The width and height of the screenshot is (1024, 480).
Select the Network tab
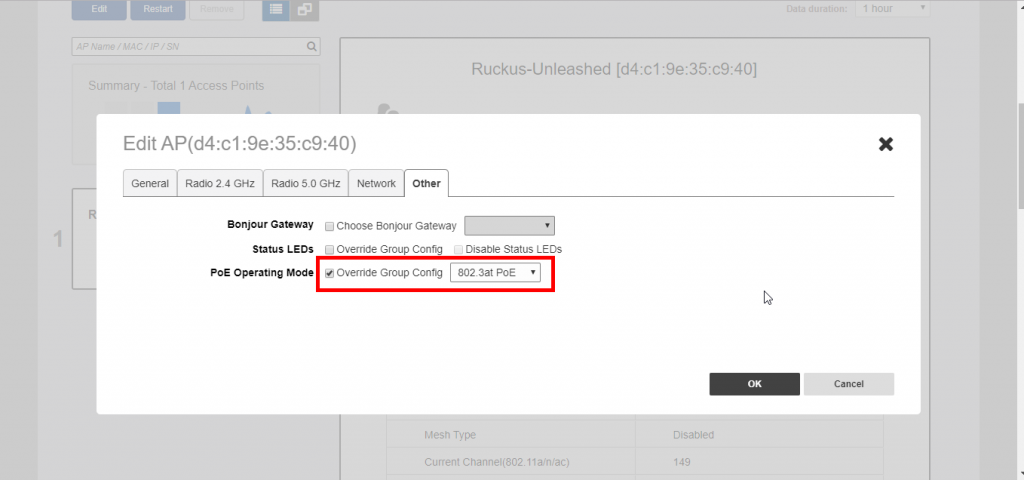(x=377, y=184)
